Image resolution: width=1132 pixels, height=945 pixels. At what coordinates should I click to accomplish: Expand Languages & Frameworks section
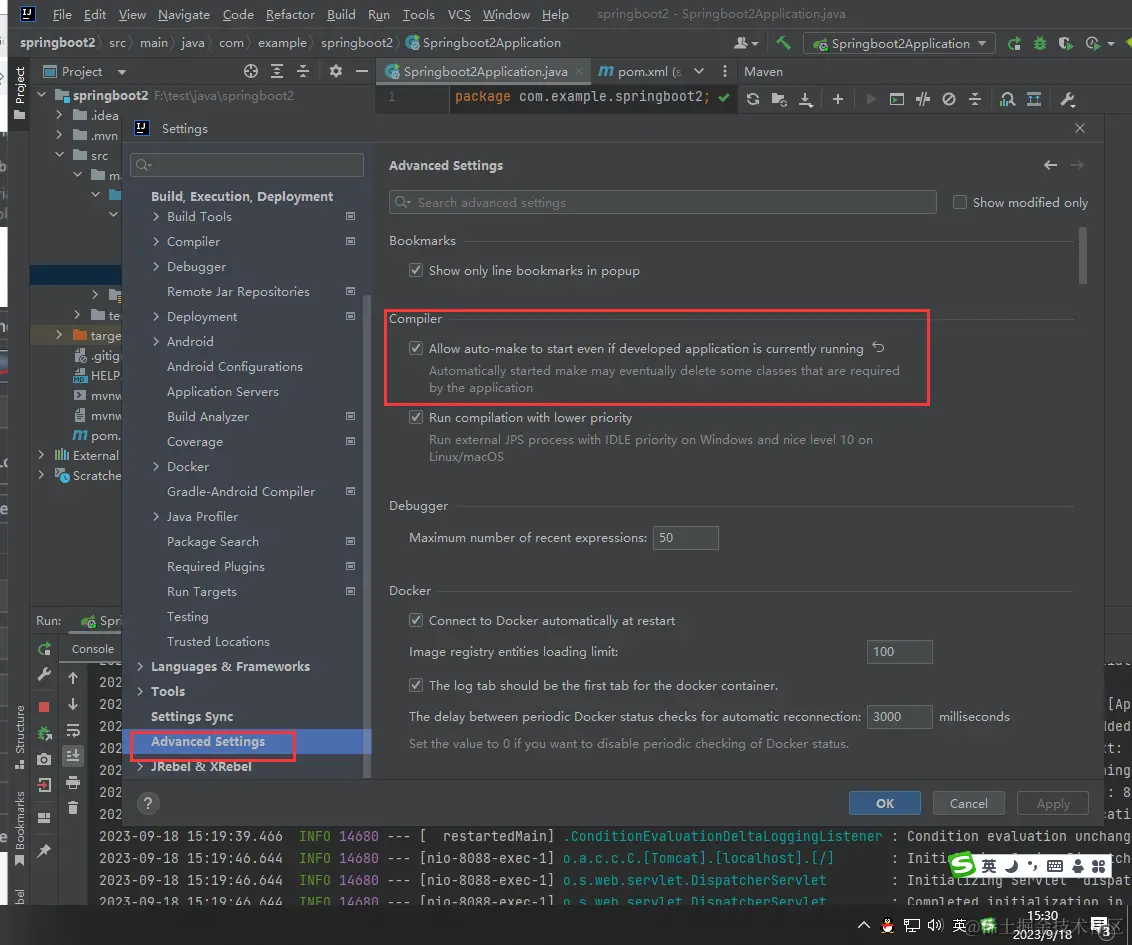click(140, 666)
